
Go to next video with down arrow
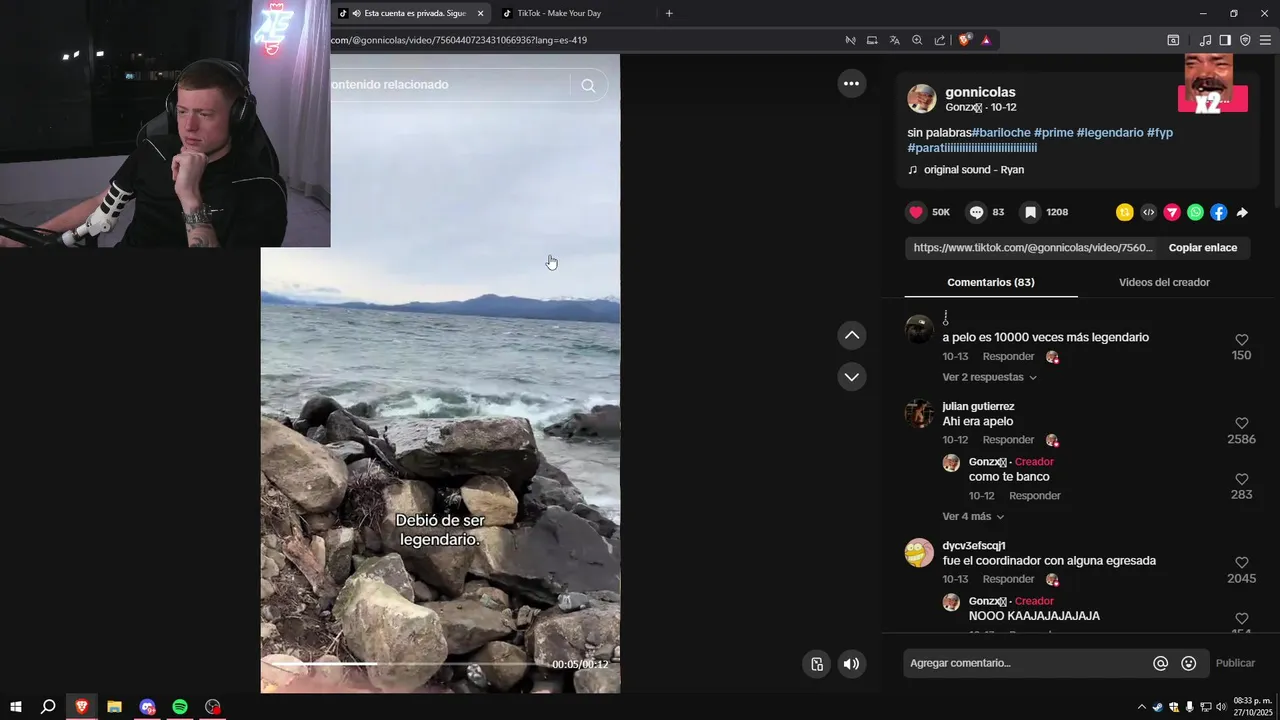click(x=852, y=377)
